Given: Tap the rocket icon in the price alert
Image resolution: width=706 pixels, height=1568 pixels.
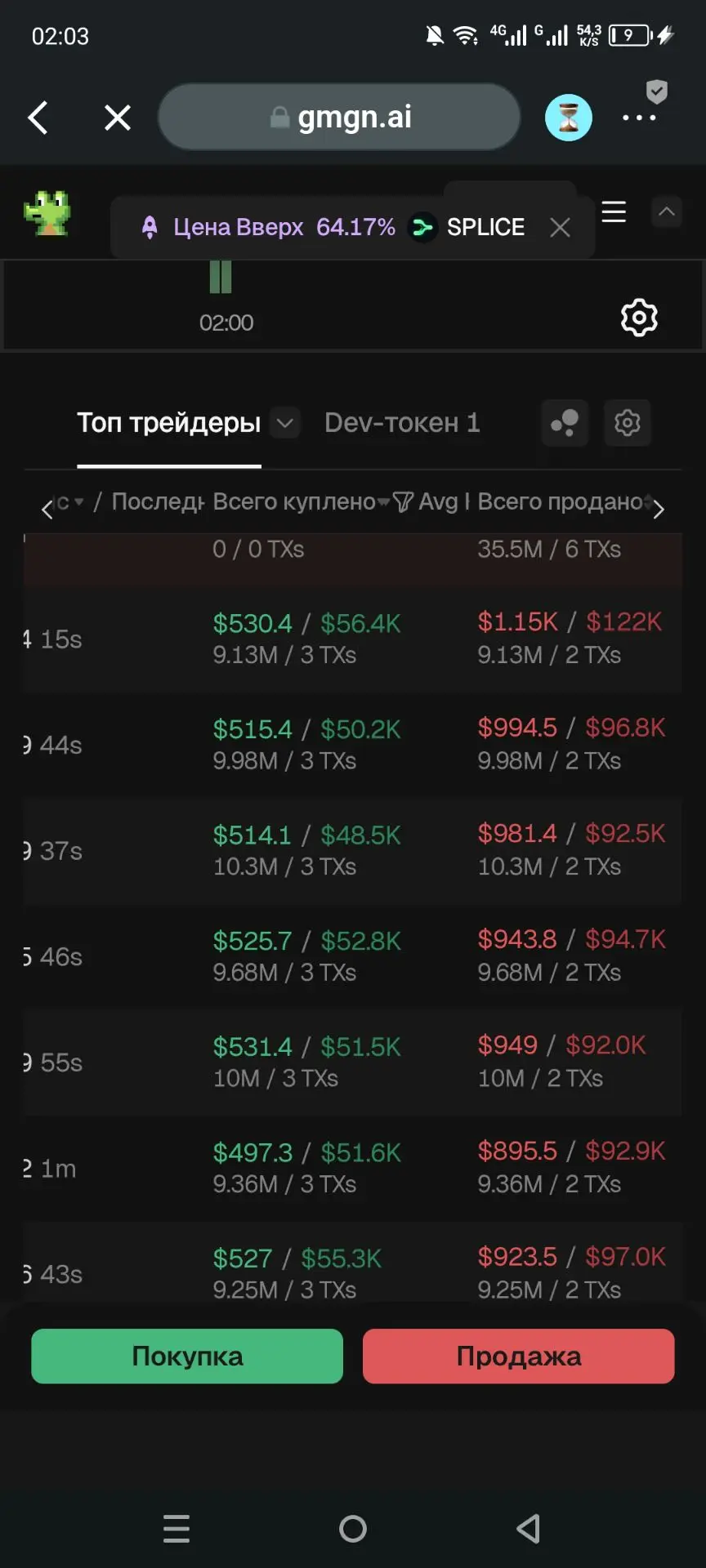Looking at the screenshot, I should click(x=150, y=227).
